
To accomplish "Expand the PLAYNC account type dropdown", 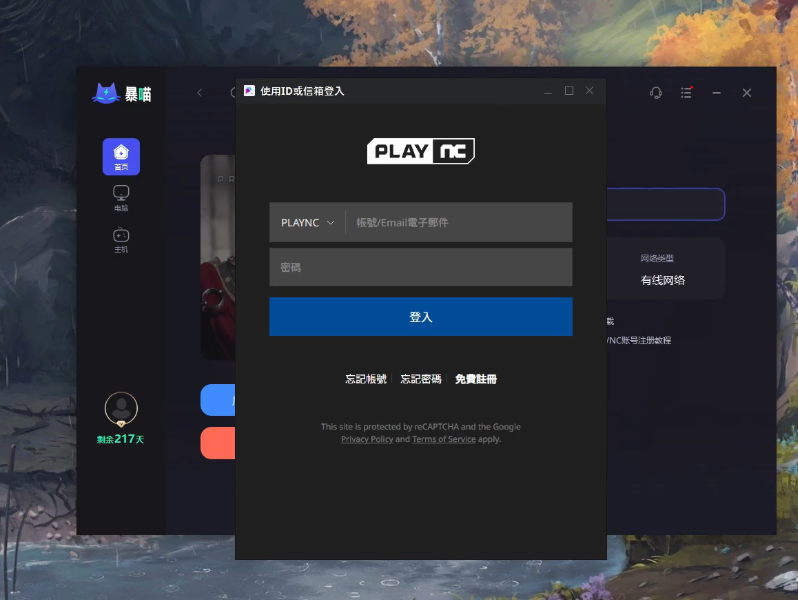I will click(x=307, y=222).
